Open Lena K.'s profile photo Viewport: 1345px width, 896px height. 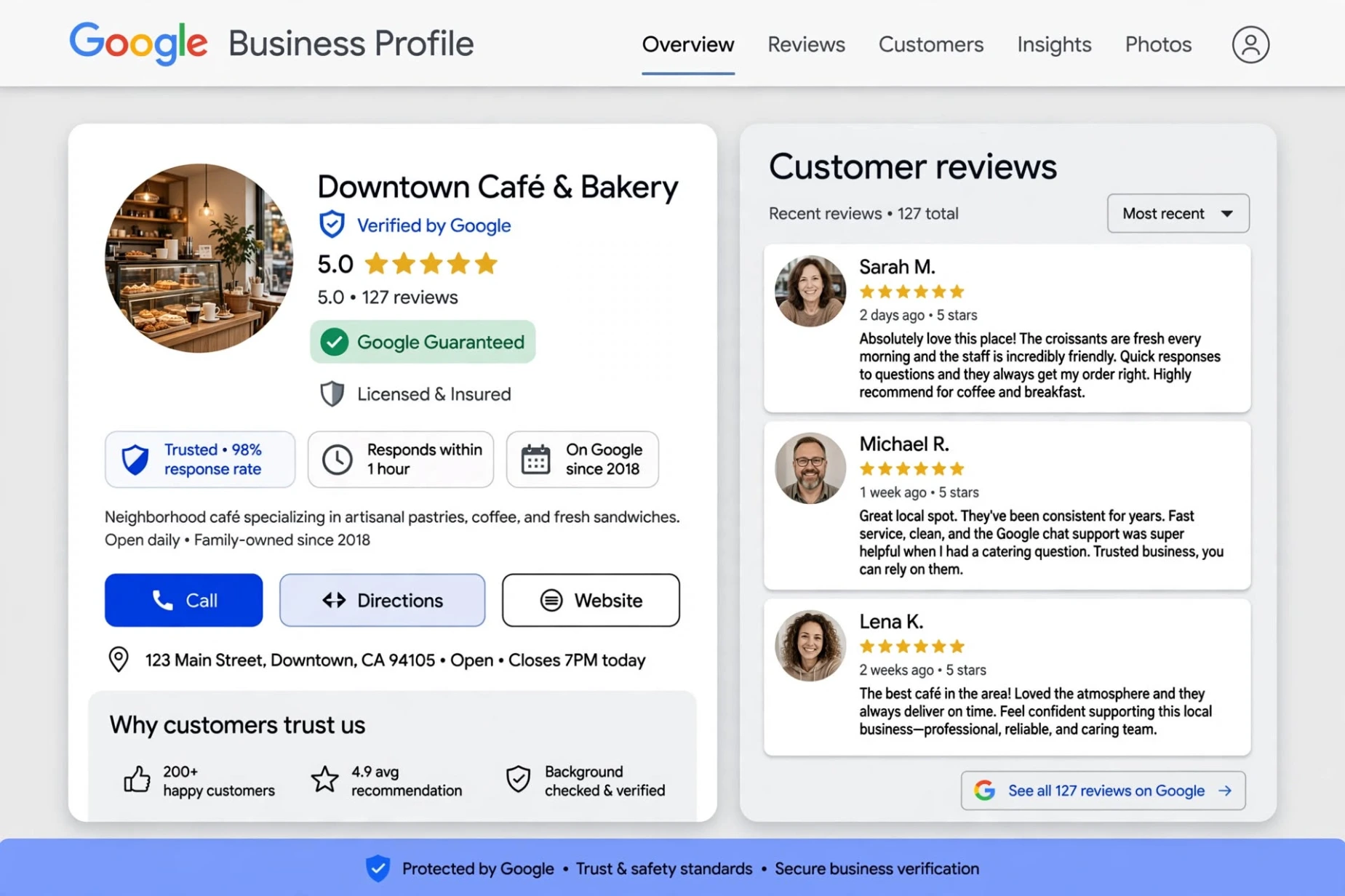tap(810, 646)
